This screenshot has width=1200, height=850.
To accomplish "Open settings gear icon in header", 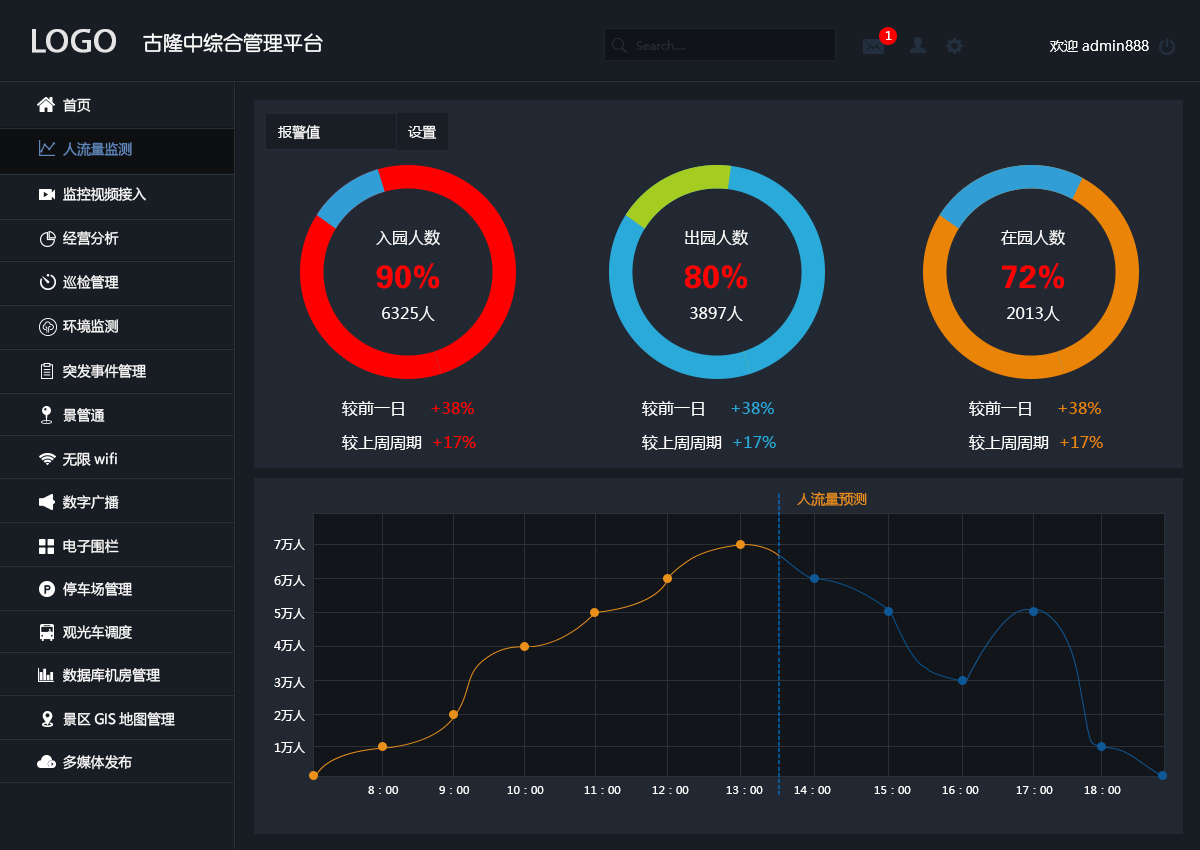I will tap(955, 46).
